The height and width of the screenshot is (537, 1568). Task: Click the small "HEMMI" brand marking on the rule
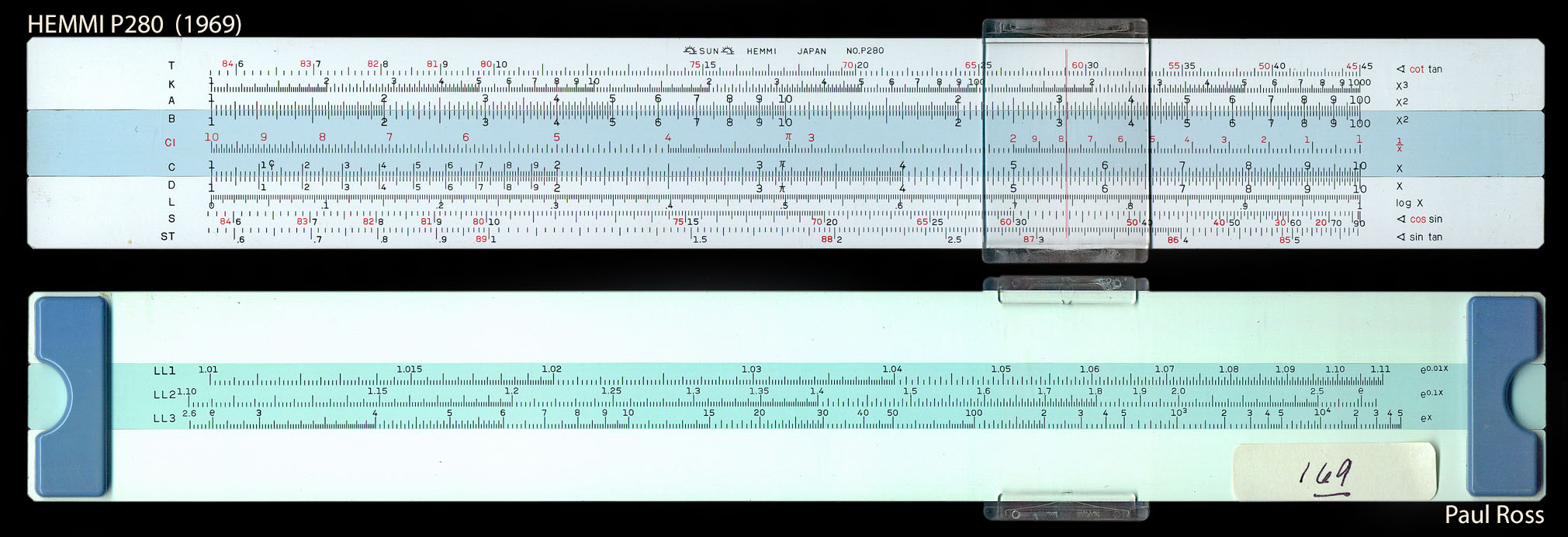tap(761, 51)
